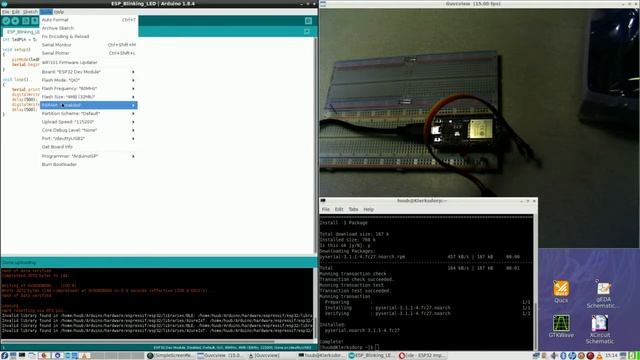
Task: Click Burn Bootloader menu entry
Action: [89, 164]
